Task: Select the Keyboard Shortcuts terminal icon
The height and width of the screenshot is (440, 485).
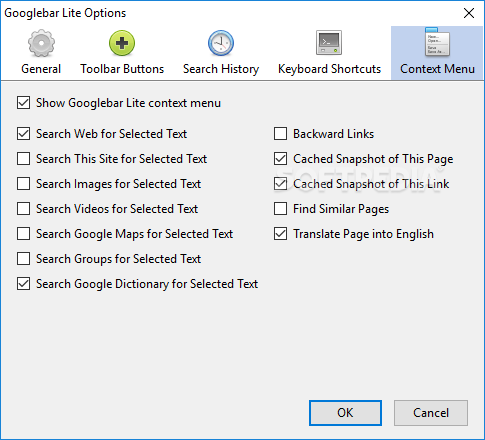Action: tap(329, 43)
